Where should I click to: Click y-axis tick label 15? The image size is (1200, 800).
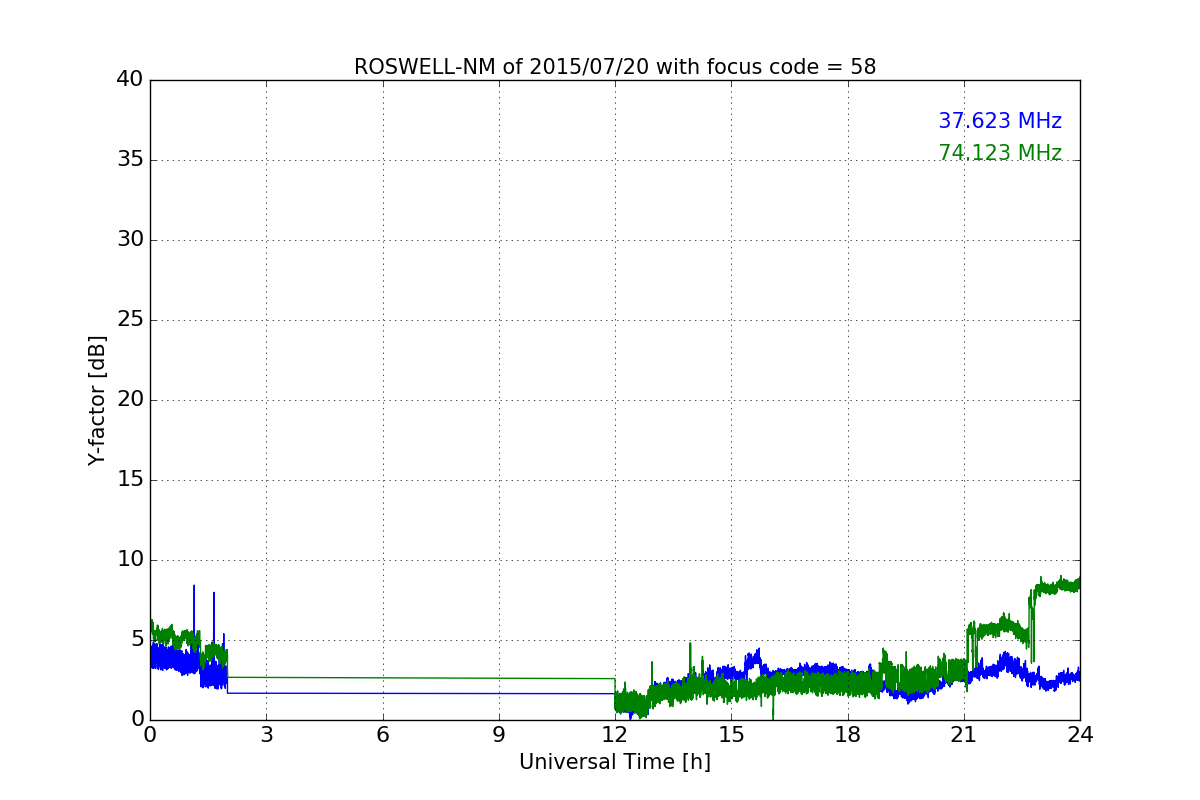[x=130, y=480]
